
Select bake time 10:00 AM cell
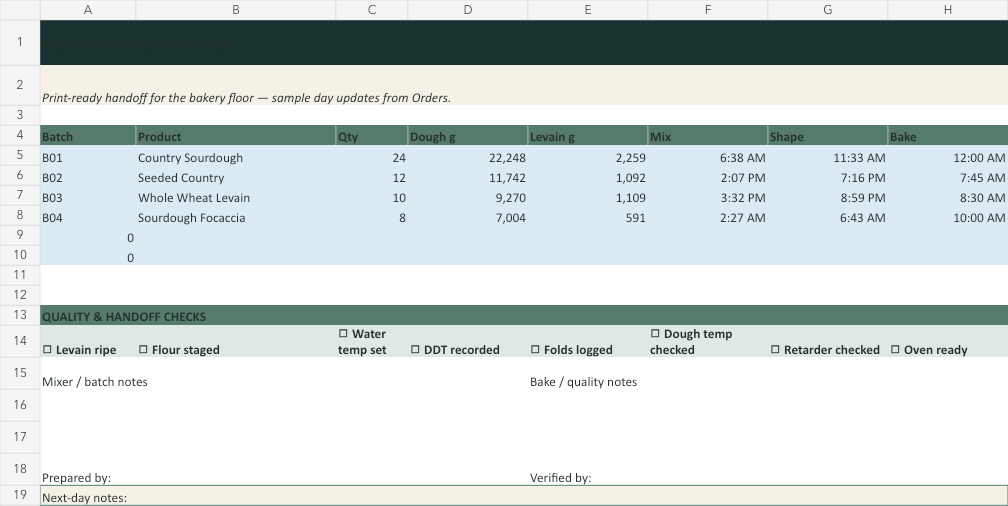click(x=948, y=215)
